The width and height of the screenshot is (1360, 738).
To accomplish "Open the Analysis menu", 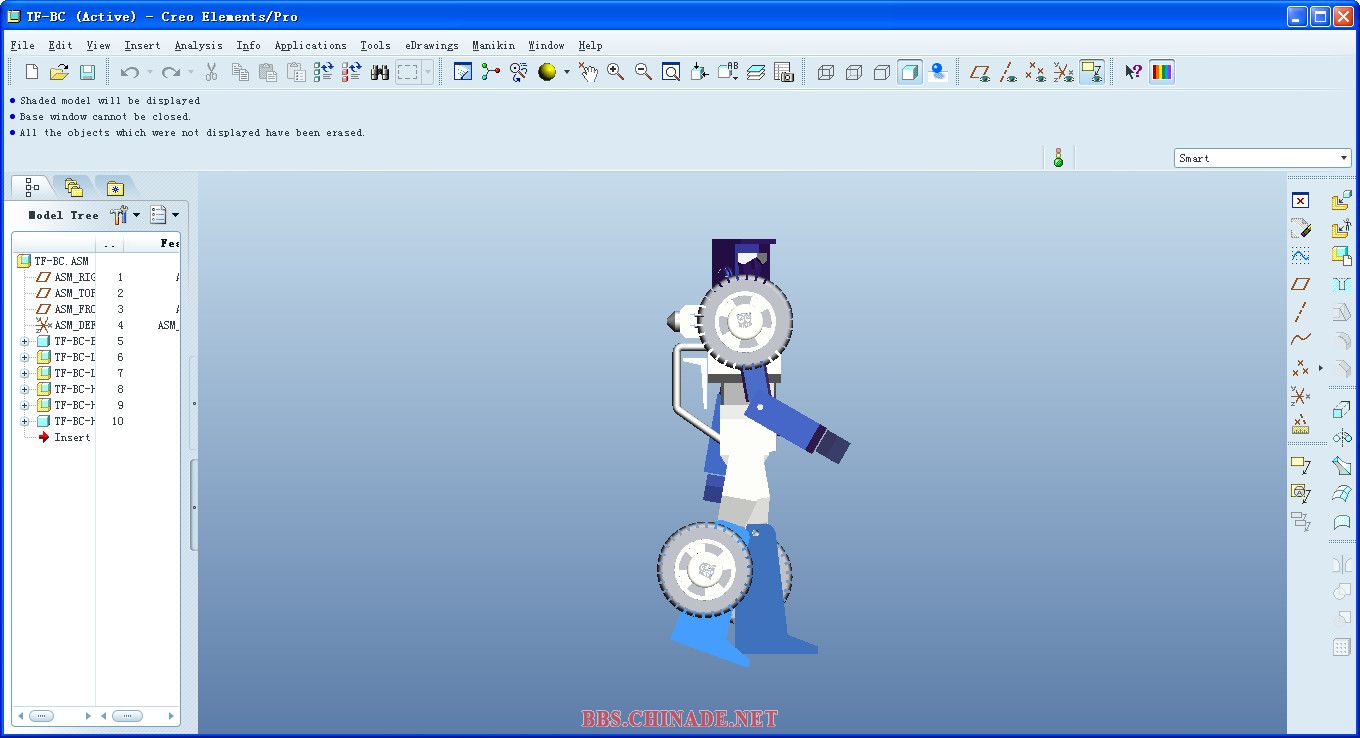I will pos(198,45).
